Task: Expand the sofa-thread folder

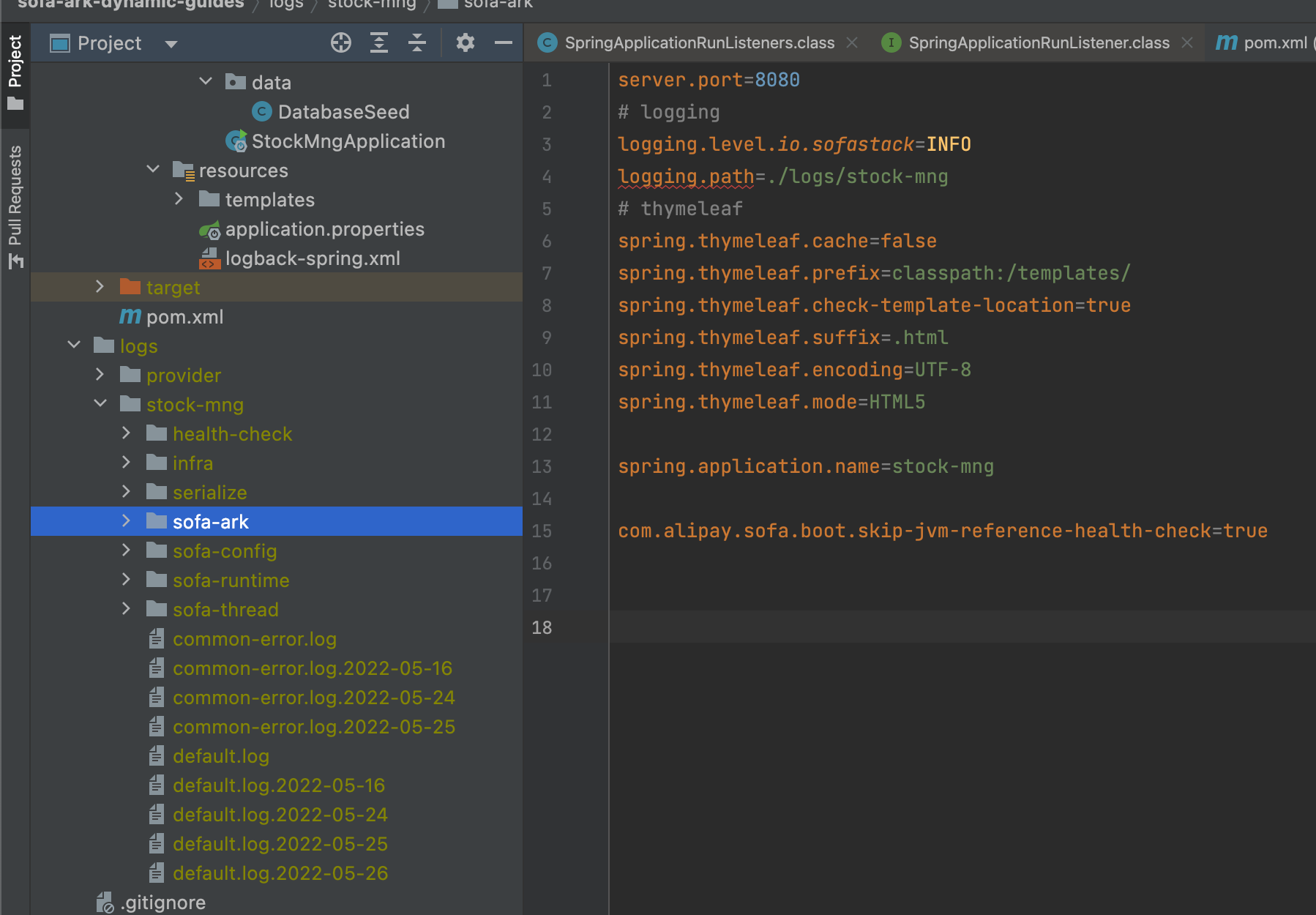Action: (x=127, y=608)
